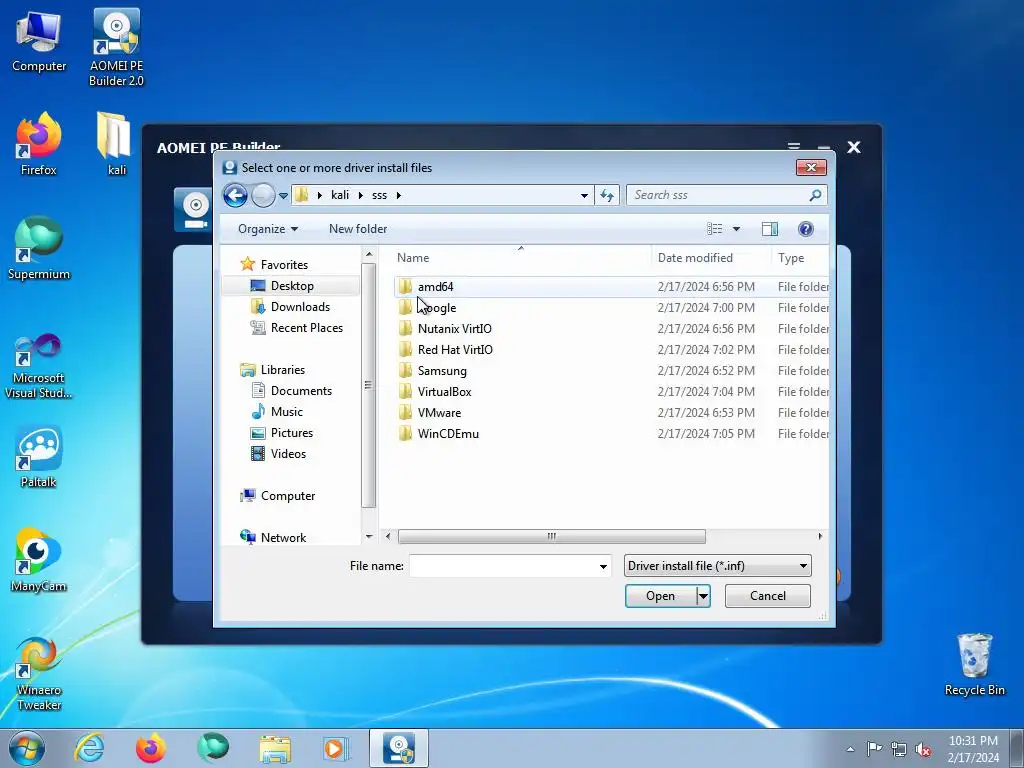Viewport: 1024px width, 768px height.
Task: Open Action Center flag in tray
Action: pyautogui.click(x=874, y=749)
